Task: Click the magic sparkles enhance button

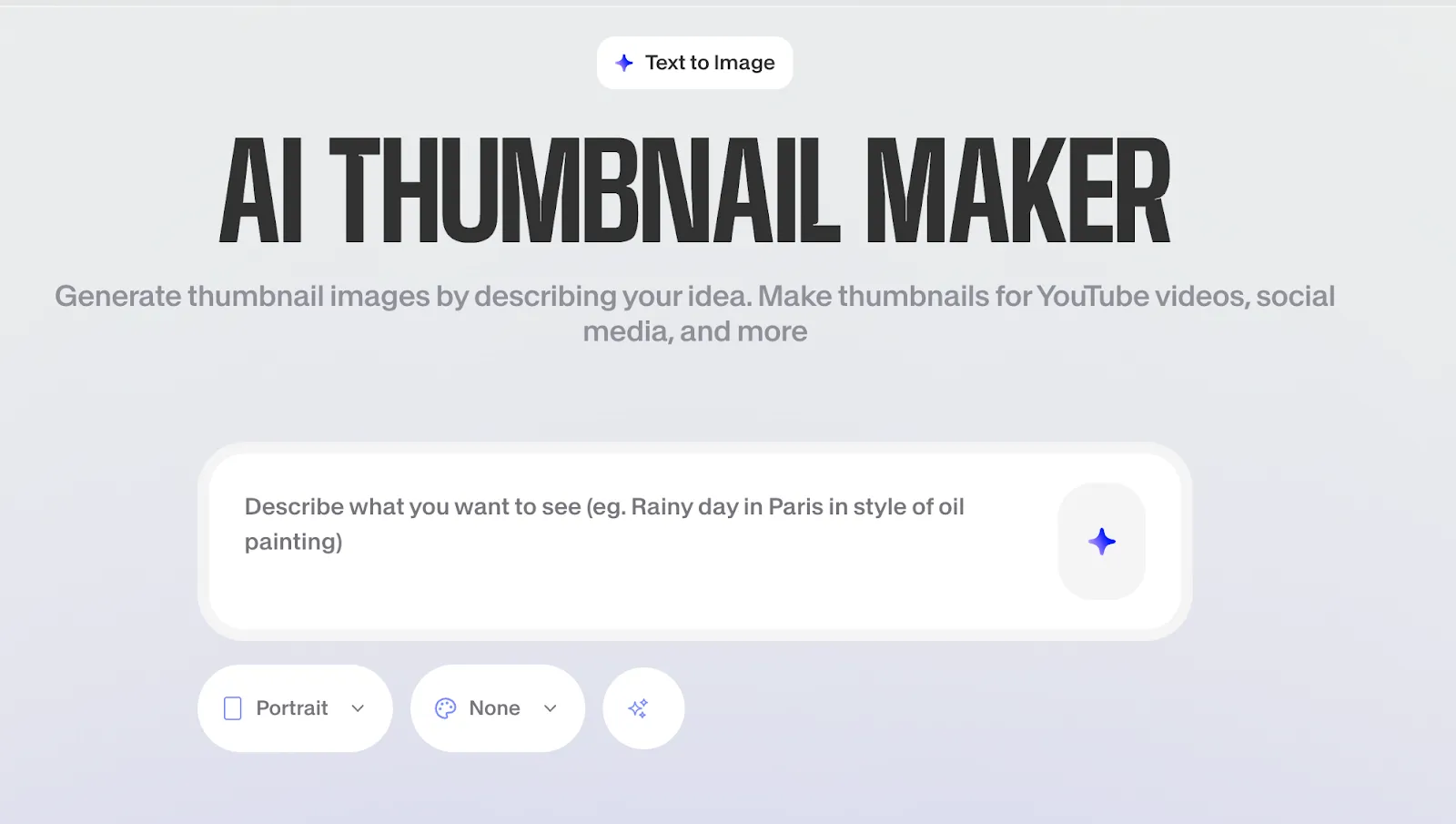Action: (643, 708)
